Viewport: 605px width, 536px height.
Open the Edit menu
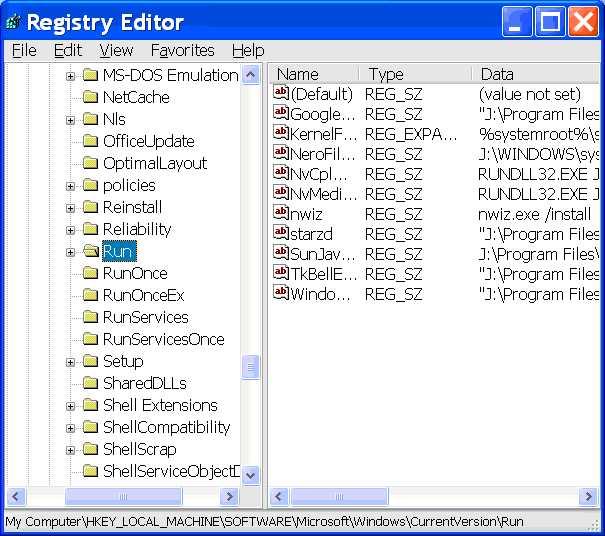[x=68, y=50]
